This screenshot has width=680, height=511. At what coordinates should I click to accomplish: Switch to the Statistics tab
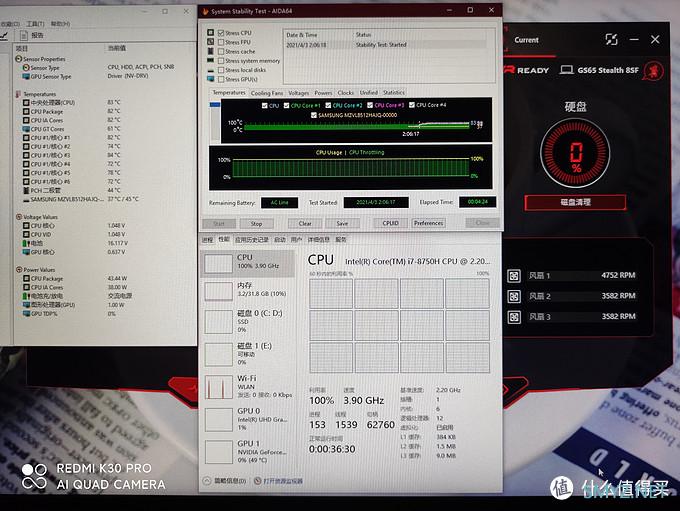pos(394,92)
